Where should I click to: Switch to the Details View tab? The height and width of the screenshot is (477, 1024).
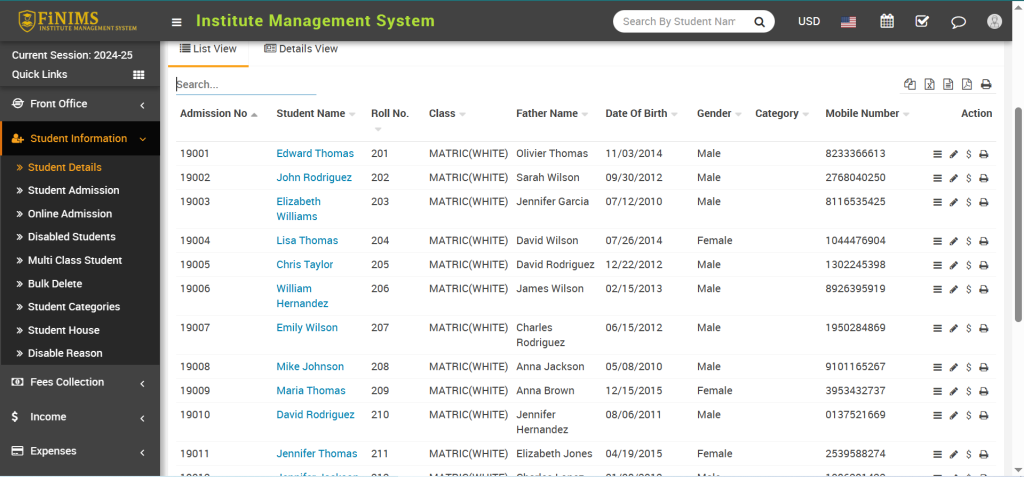click(301, 49)
